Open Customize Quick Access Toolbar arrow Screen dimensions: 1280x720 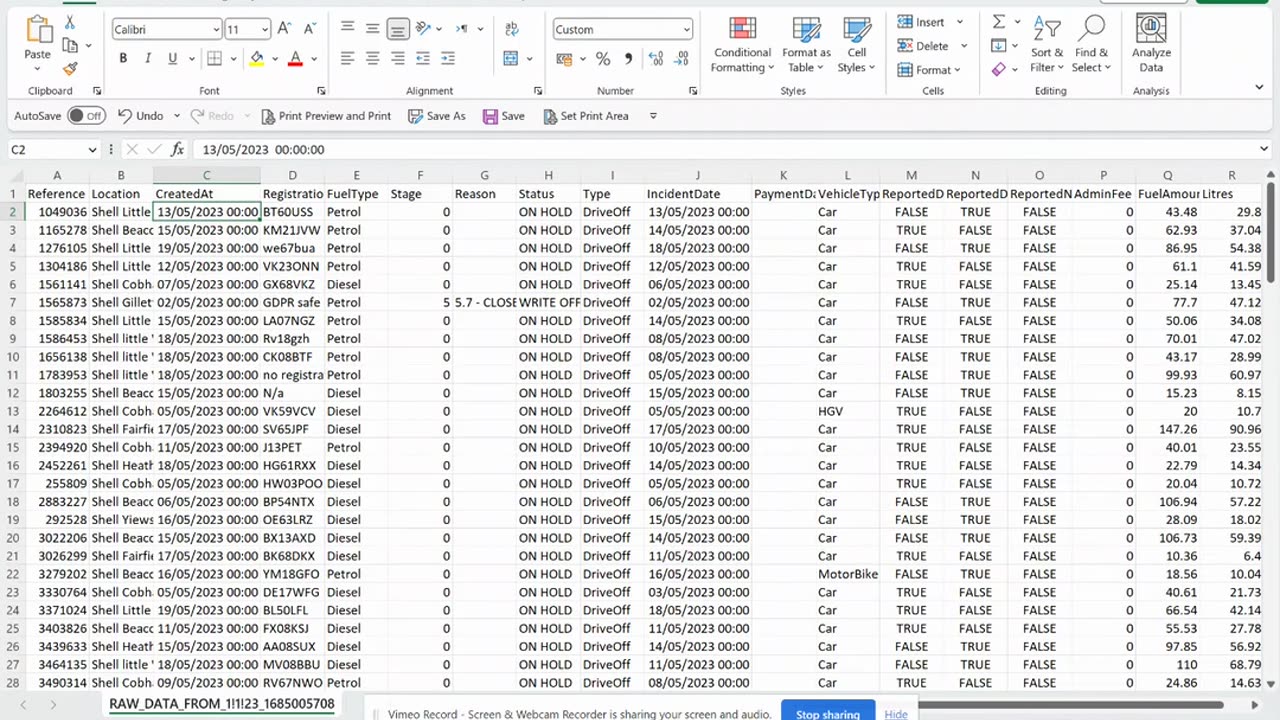653,116
